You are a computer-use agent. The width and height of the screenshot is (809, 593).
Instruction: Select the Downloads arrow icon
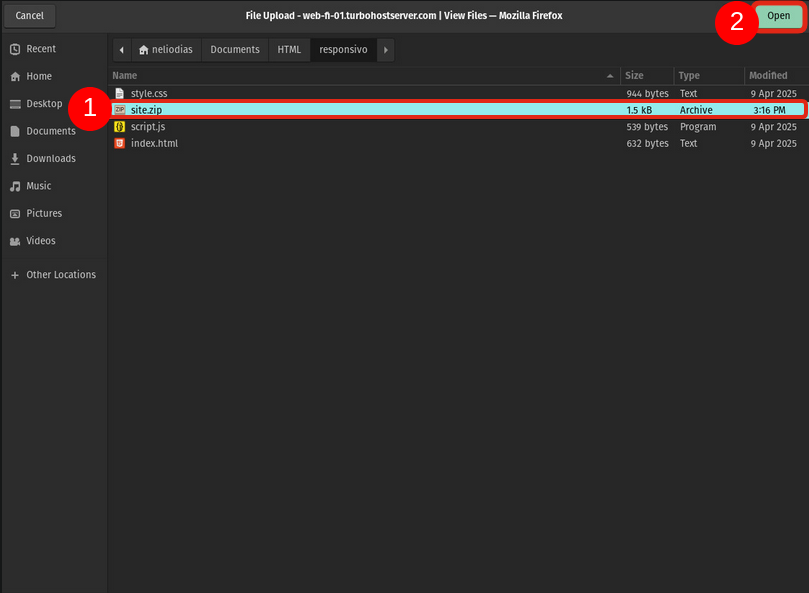pyautogui.click(x=15, y=159)
